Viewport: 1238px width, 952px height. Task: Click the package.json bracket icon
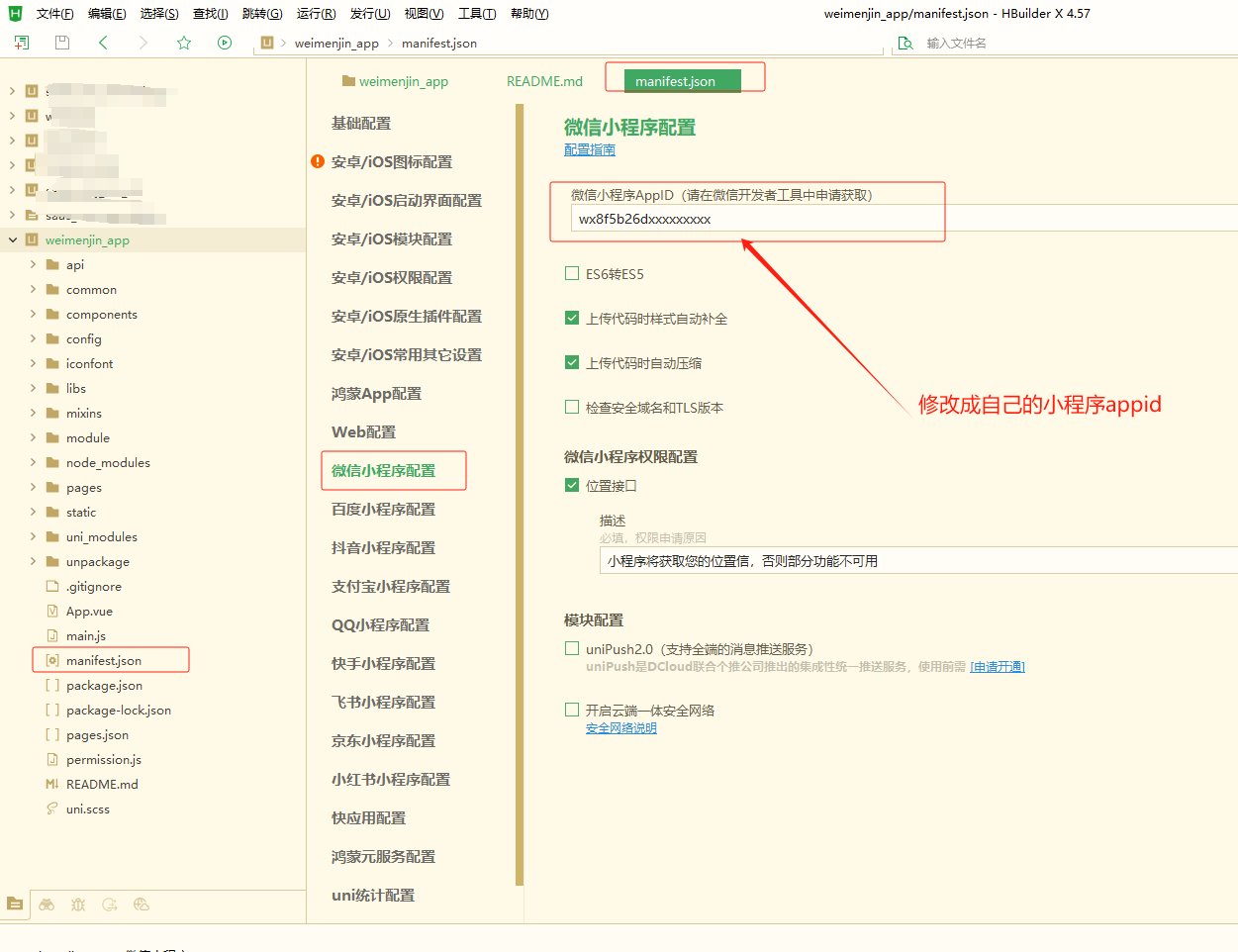click(52, 685)
